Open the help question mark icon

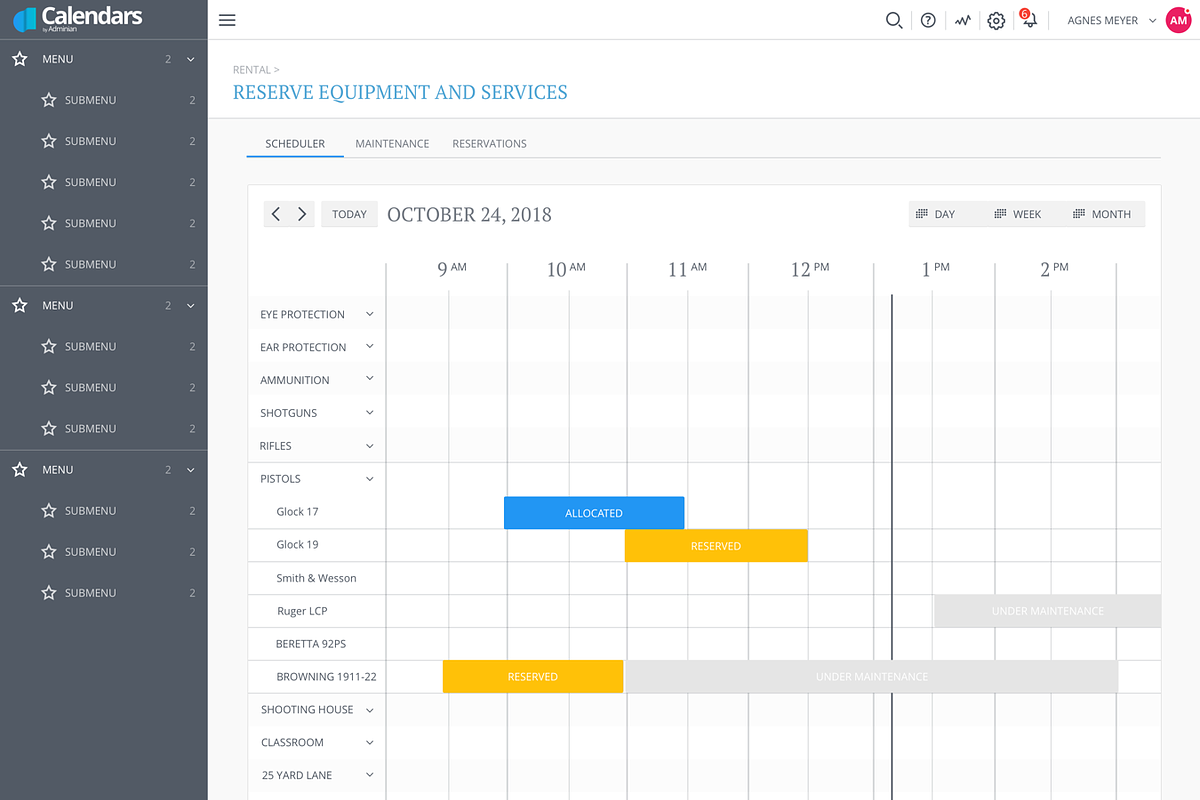pyautogui.click(x=928, y=20)
